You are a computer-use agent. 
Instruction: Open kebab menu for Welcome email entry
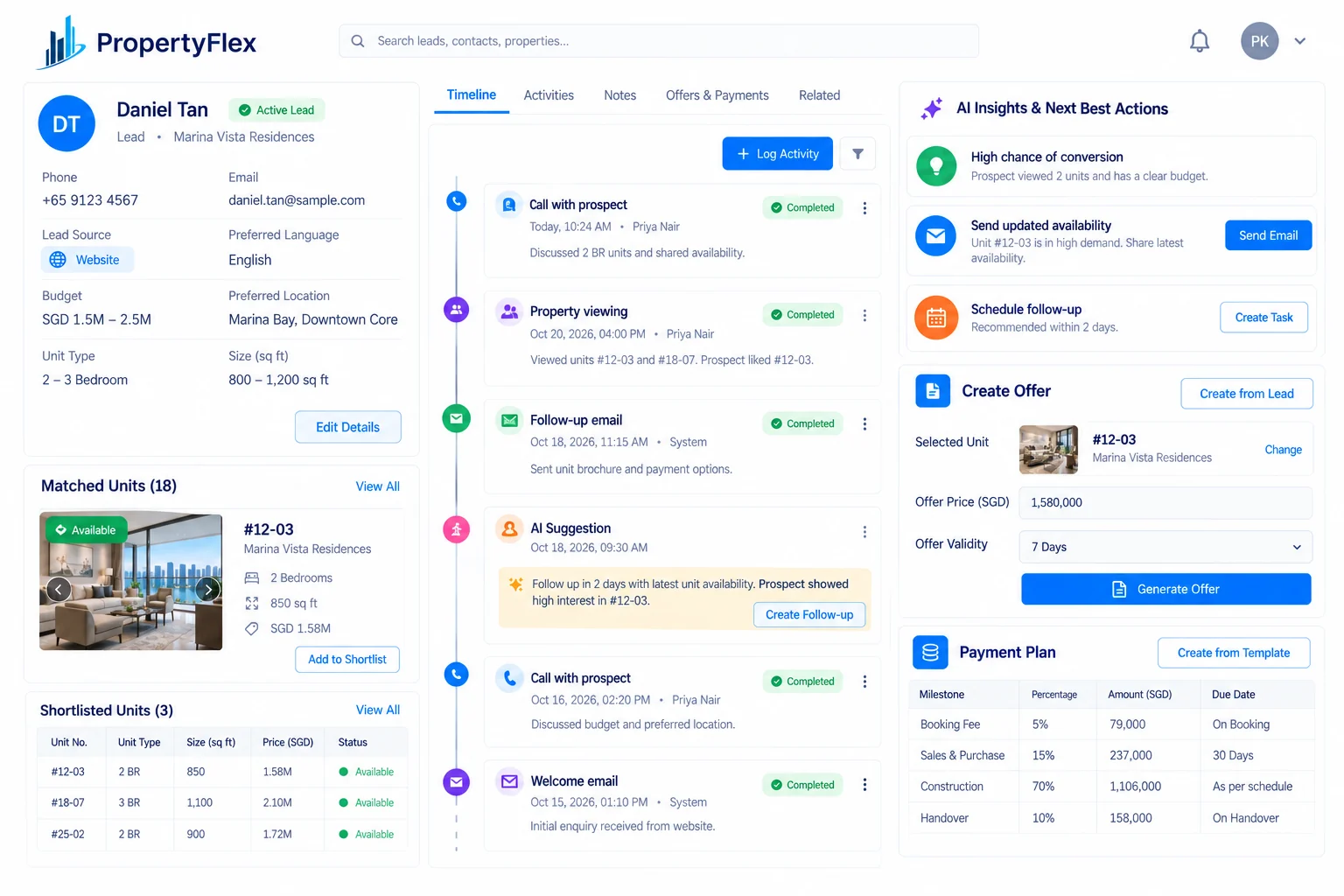coord(864,785)
